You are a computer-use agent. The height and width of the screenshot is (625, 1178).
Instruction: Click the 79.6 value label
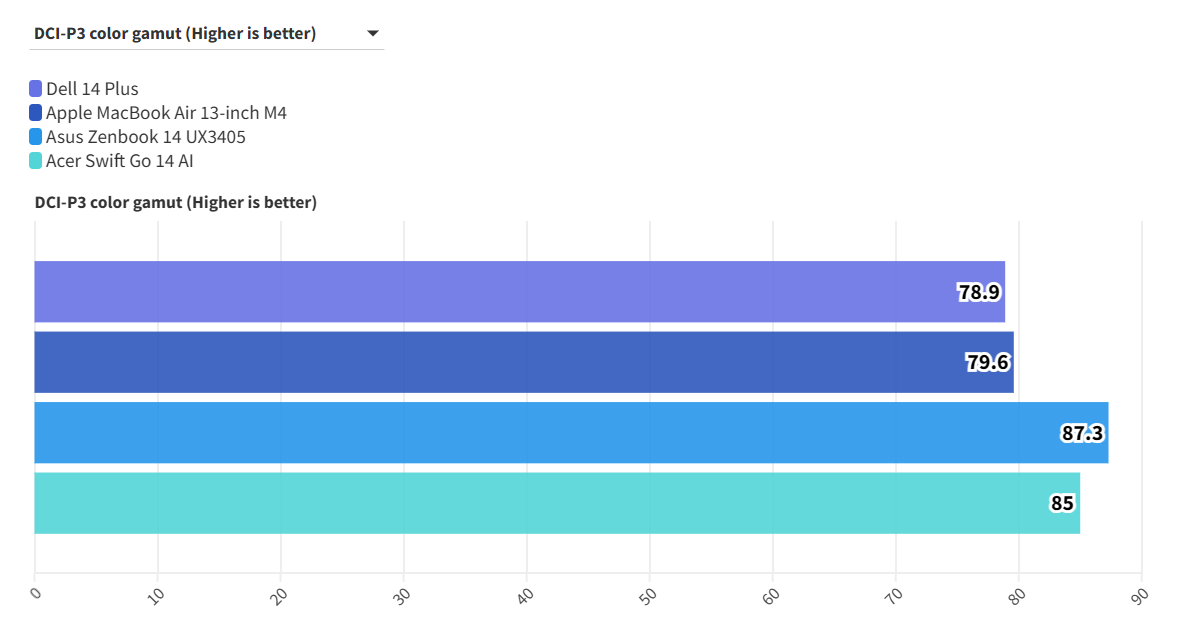pos(987,363)
